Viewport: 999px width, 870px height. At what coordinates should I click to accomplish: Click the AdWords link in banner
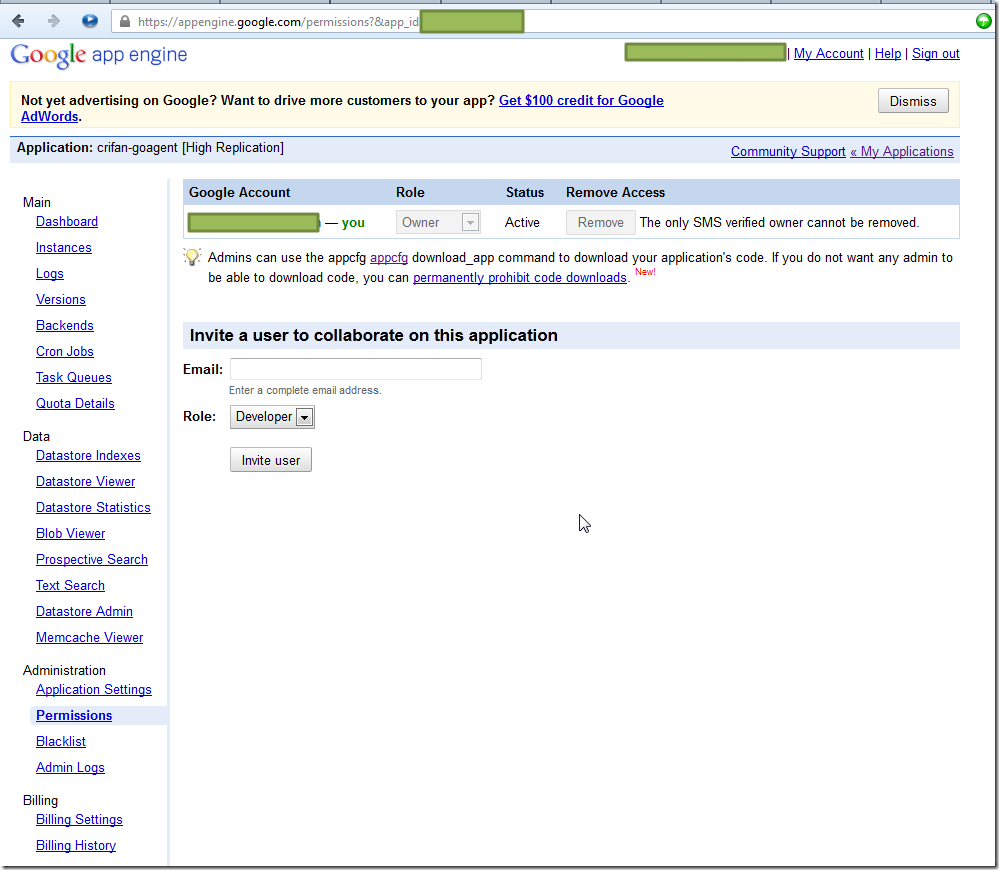[50, 117]
